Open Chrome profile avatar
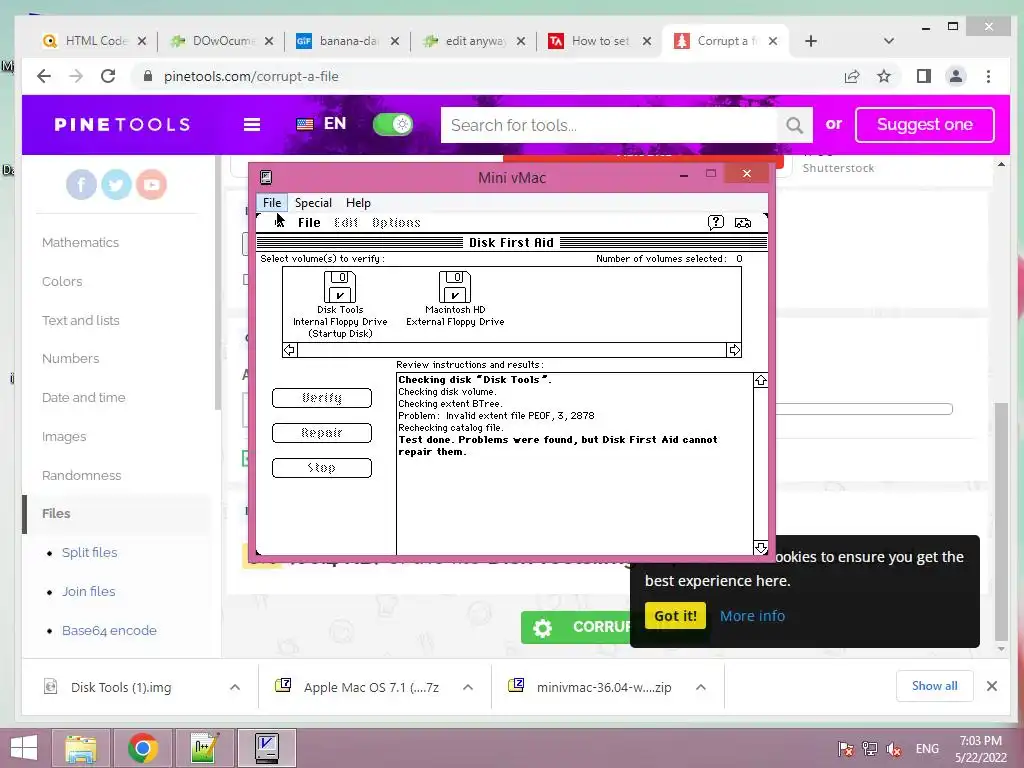Image resolution: width=1024 pixels, height=768 pixels. tap(955, 76)
